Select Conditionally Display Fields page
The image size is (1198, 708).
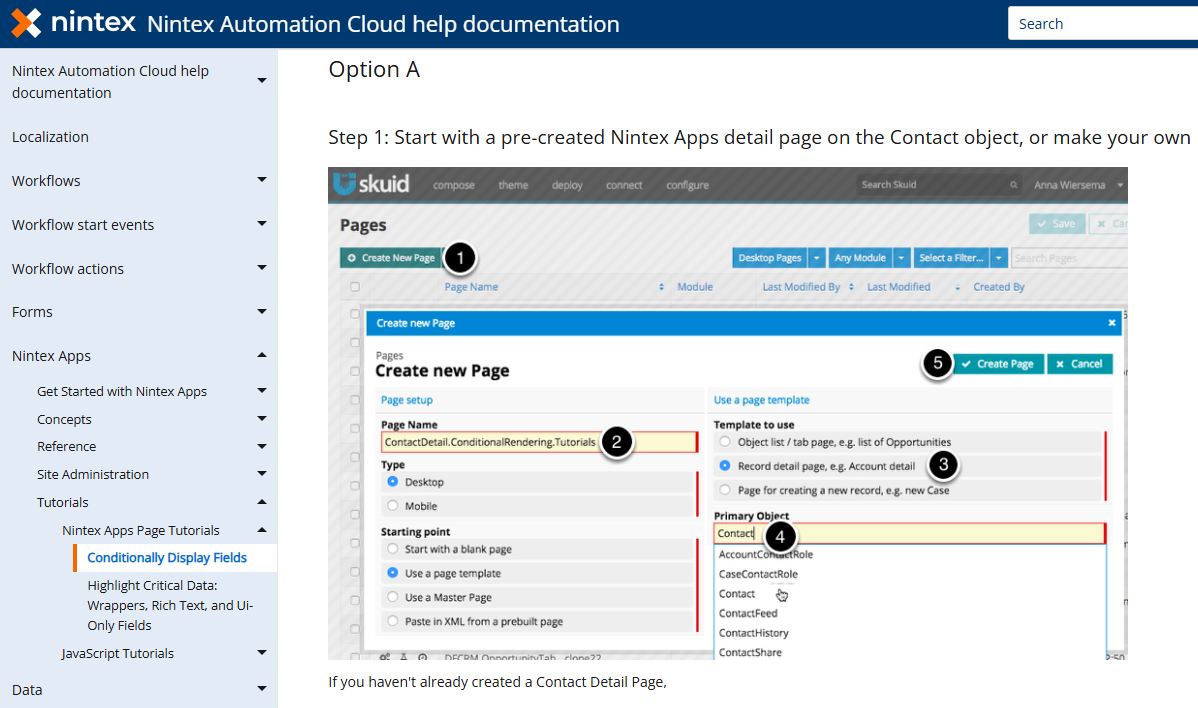[167, 558]
